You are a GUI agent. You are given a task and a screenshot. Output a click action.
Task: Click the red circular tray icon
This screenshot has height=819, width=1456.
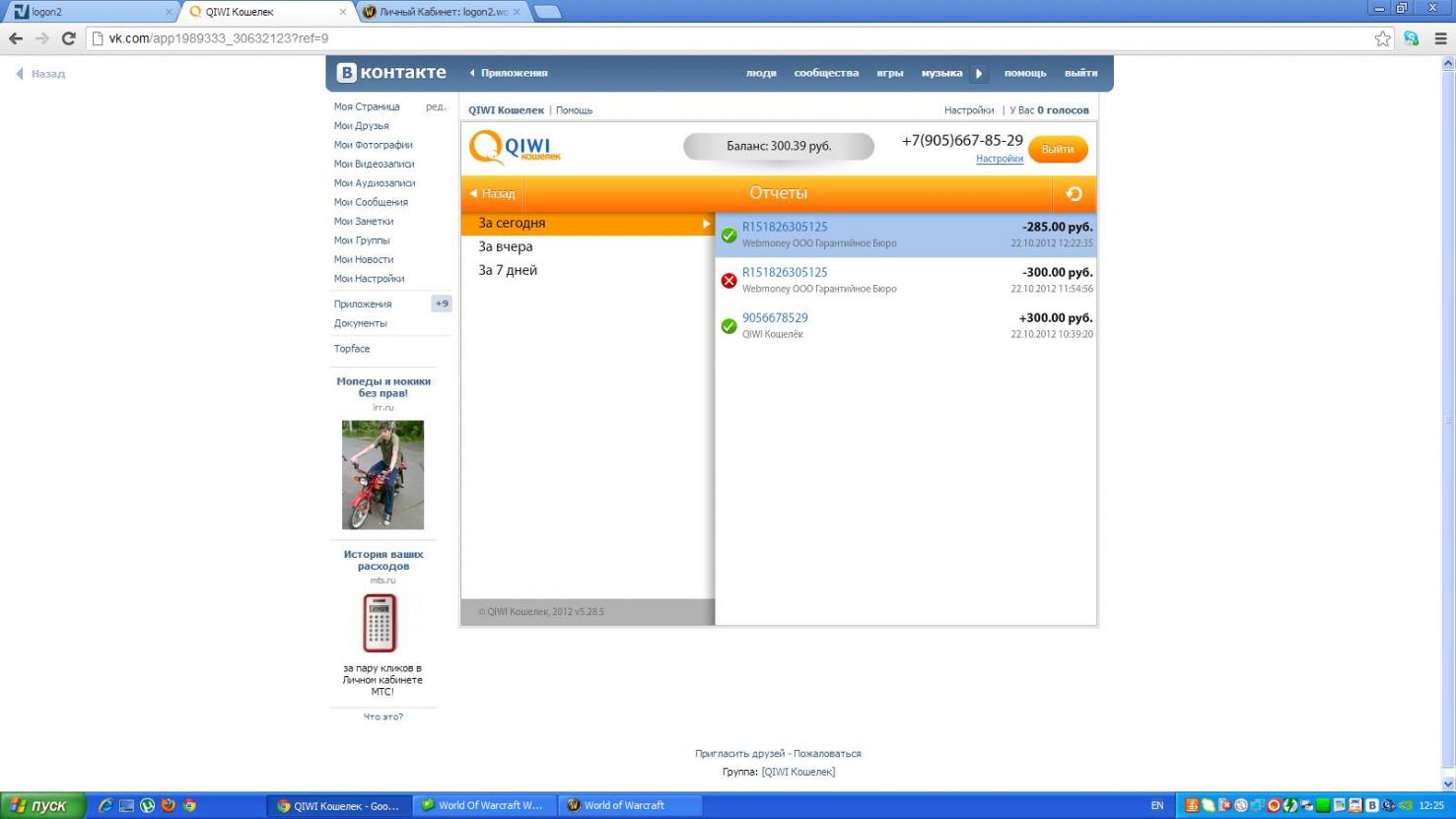click(1274, 805)
